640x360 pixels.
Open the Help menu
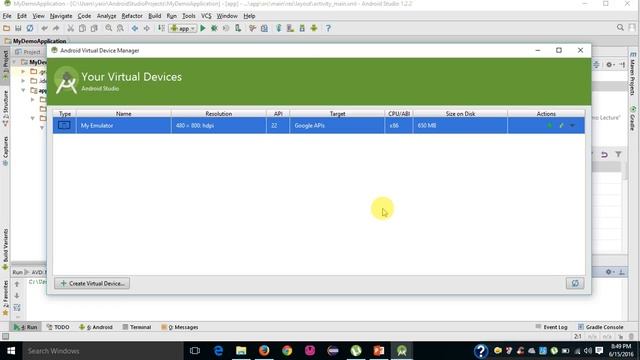pos(249,16)
